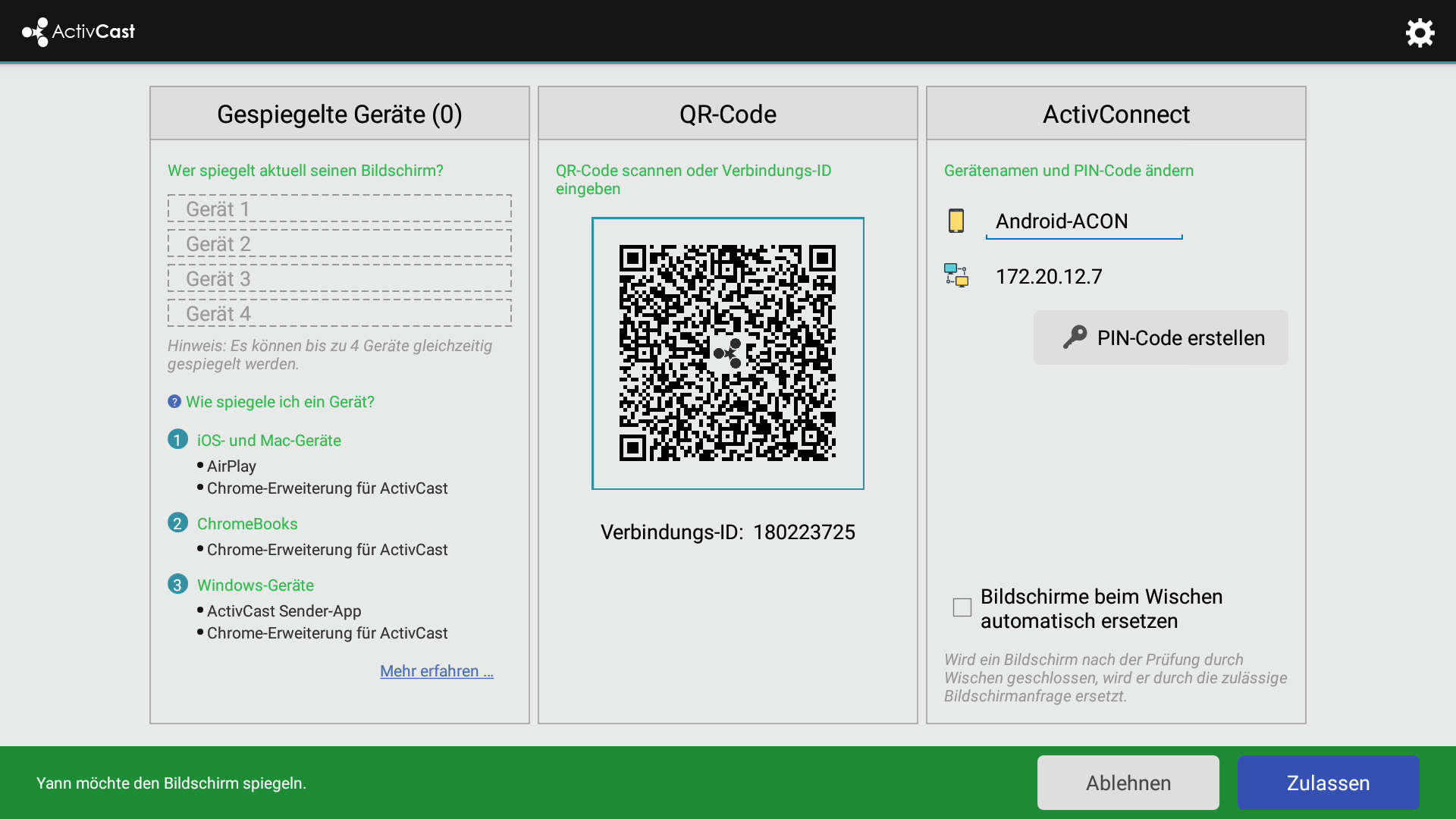This screenshot has height=819, width=1456.
Task: Click Zulassen to allow Yann's screen share
Action: tap(1328, 782)
